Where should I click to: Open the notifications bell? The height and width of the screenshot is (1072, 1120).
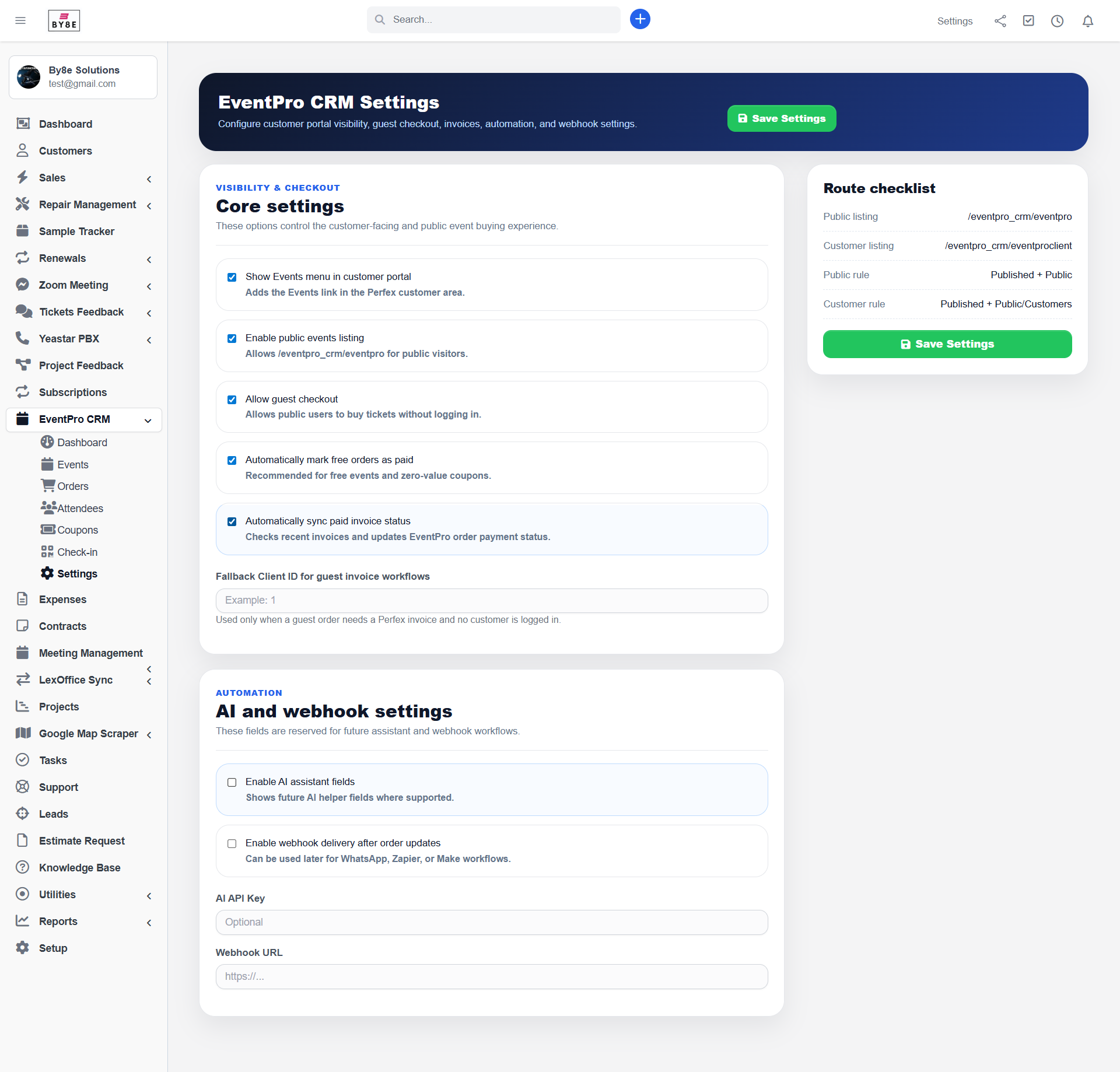pyautogui.click(x=1087, y=21)
